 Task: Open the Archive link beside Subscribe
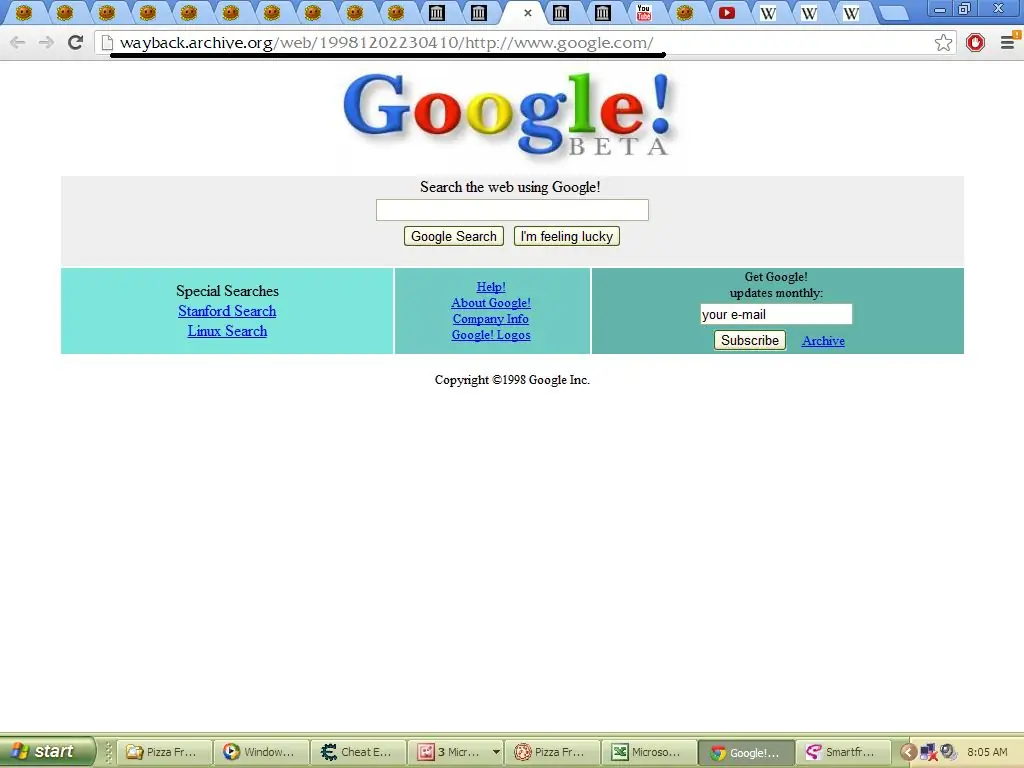(824, 341)
